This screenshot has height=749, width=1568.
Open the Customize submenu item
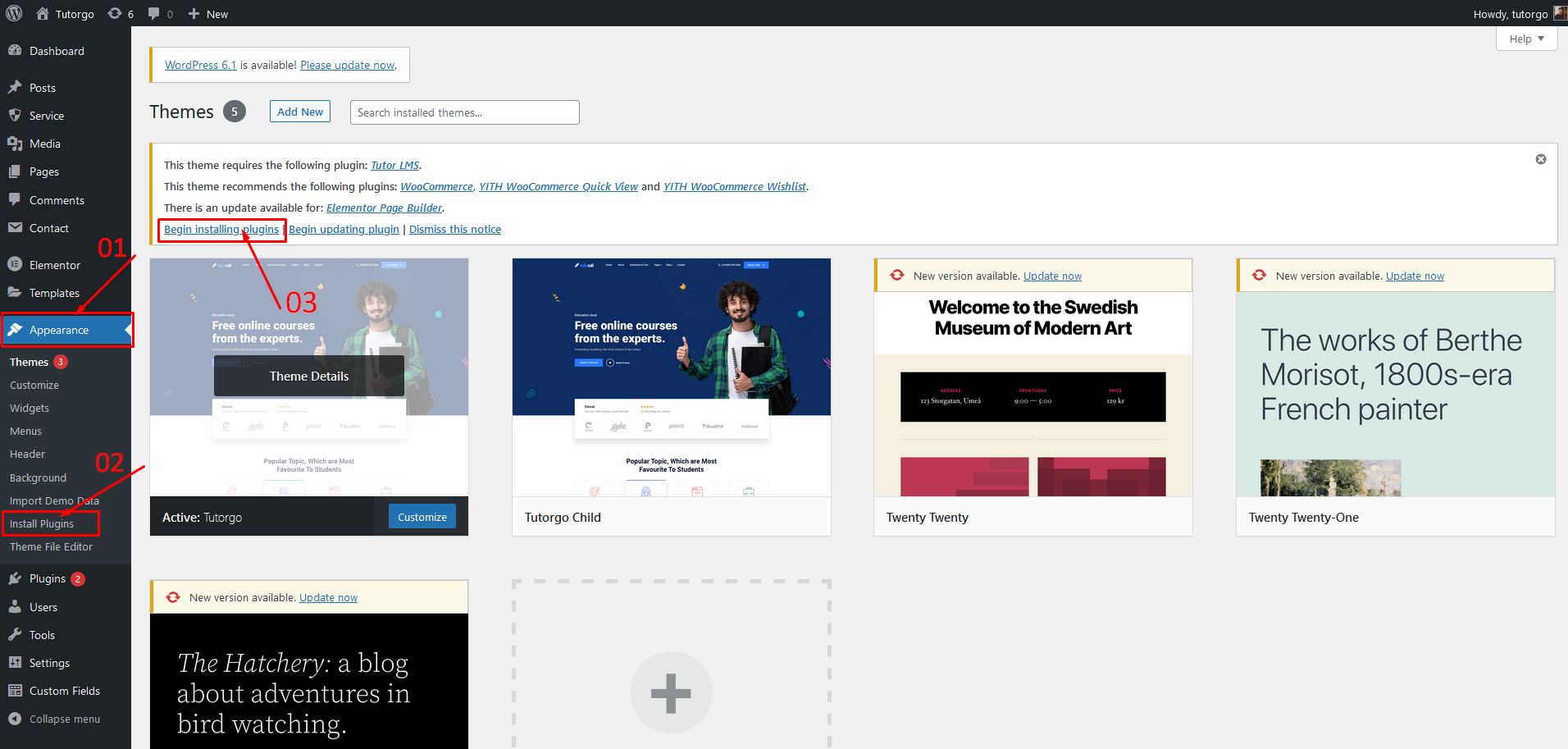point(34,385)
